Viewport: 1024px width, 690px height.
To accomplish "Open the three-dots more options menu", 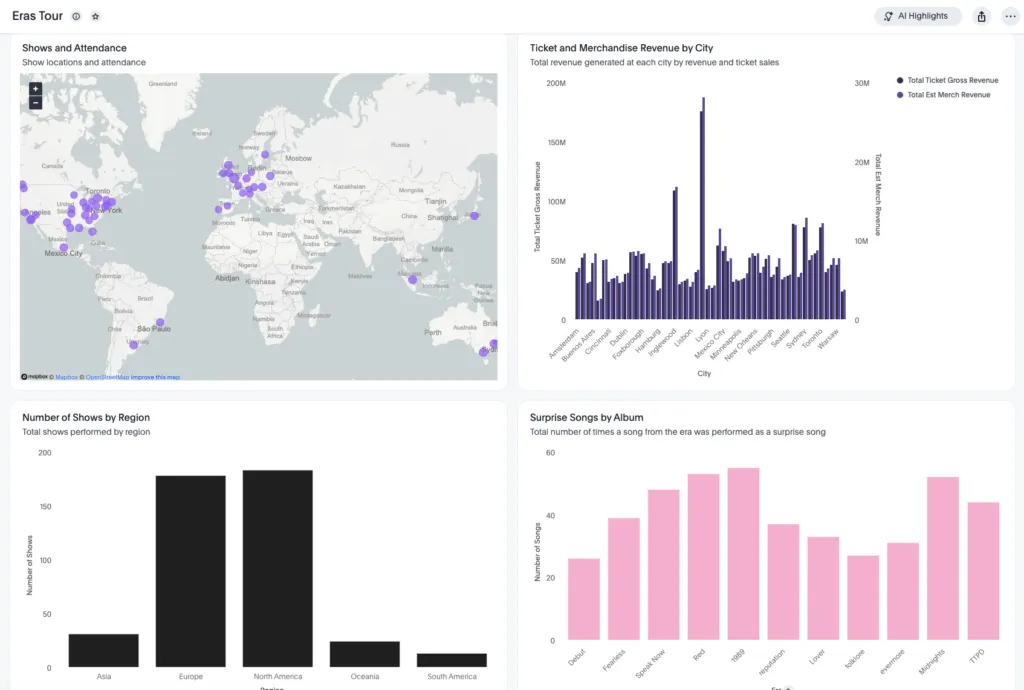I will [1009, 17].
